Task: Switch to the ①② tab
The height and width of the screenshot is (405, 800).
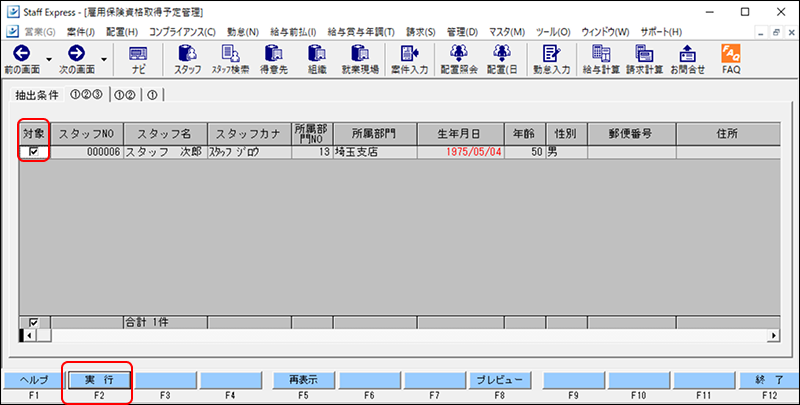Action: pyautogui.click(x=125, y=95)
